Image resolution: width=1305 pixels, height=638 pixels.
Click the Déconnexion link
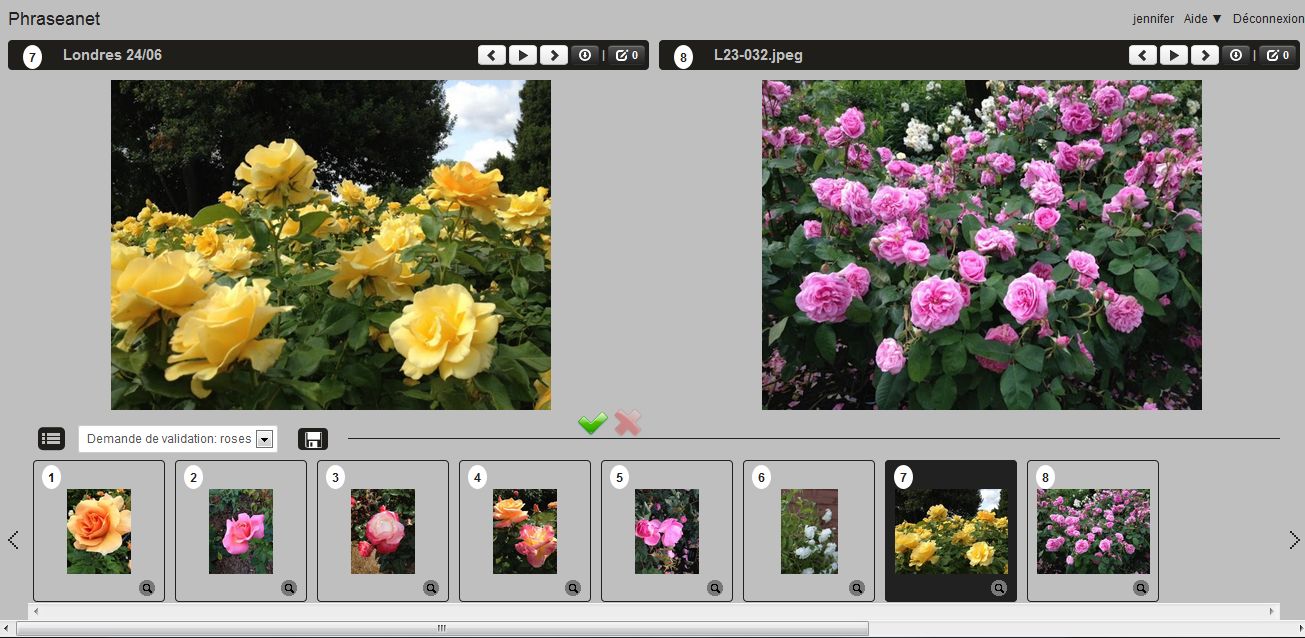(x=1268, y=19)
